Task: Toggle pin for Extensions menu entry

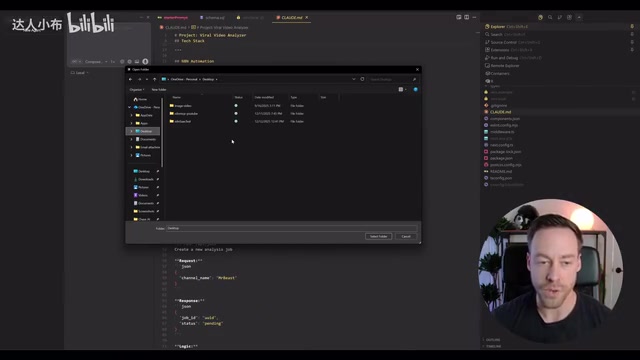Action: [x=632, y=50]
